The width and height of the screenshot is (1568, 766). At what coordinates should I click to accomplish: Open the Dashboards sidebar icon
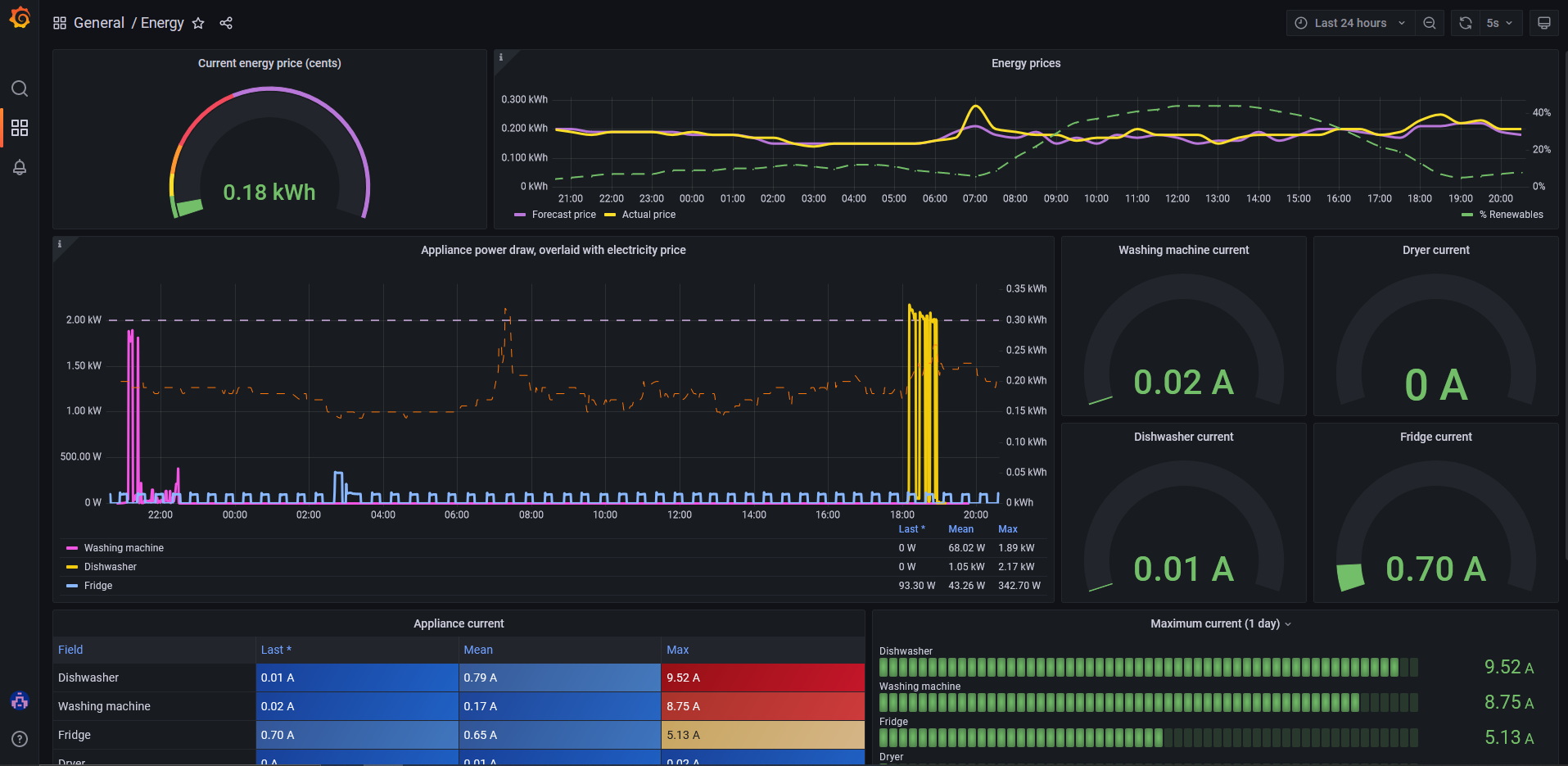pyautogui.click(x=20, y=128)
